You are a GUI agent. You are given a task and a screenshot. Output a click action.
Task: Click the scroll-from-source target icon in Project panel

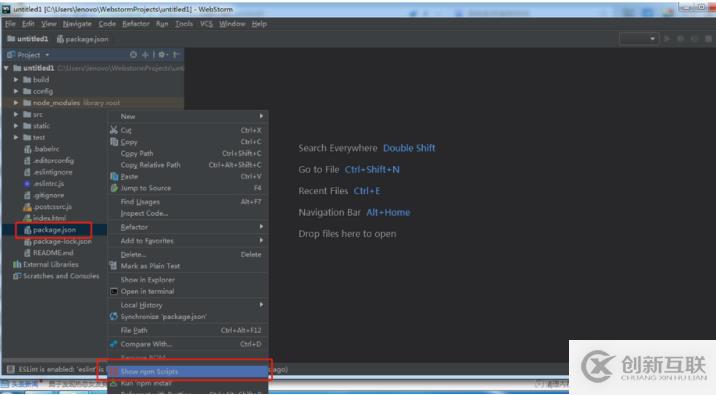point(133,55)
